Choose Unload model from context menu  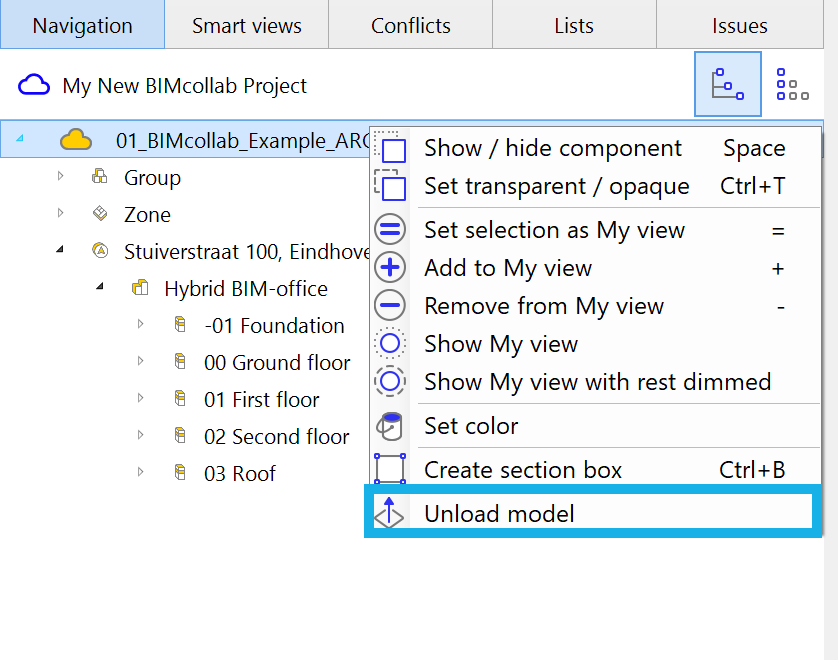coord(593,513)
